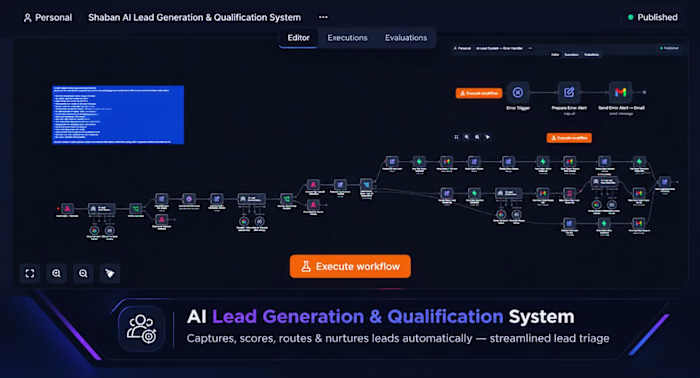
Task: Select the purple circular node in the main chain
Action: (x=189, y=199)
